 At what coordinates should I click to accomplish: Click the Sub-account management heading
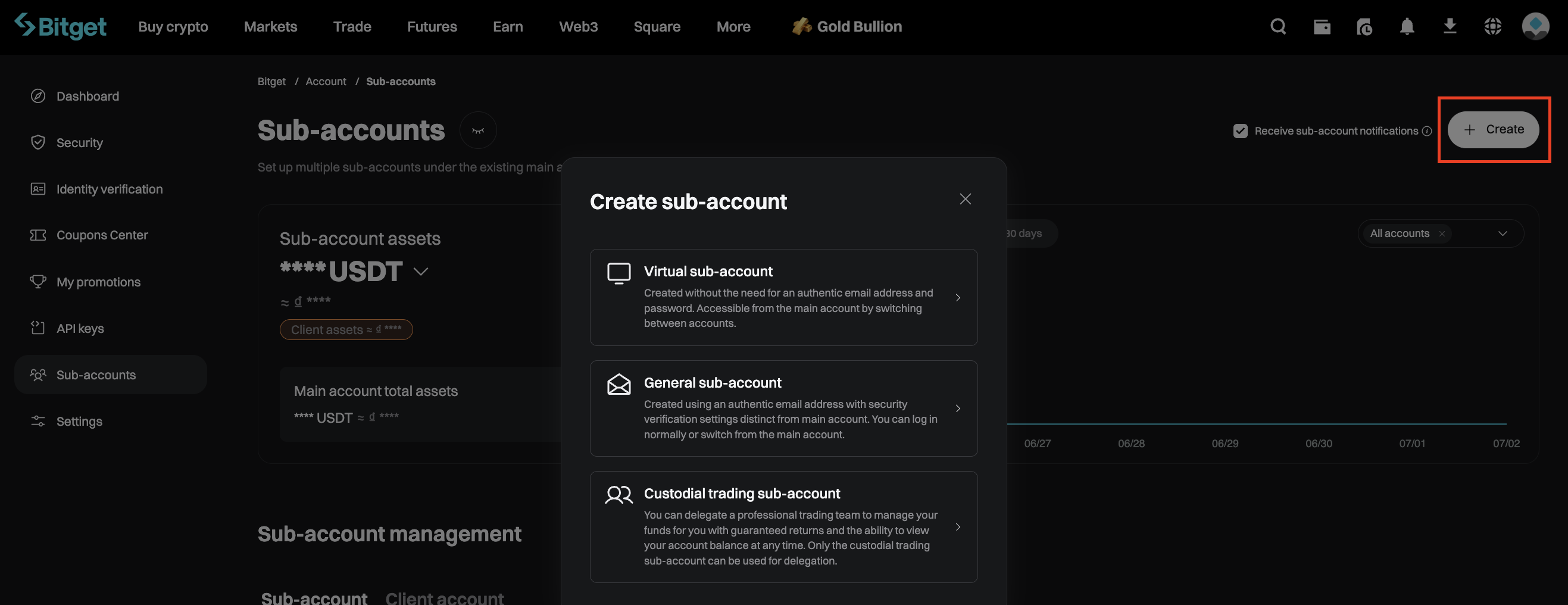click(x=389, y=534)
